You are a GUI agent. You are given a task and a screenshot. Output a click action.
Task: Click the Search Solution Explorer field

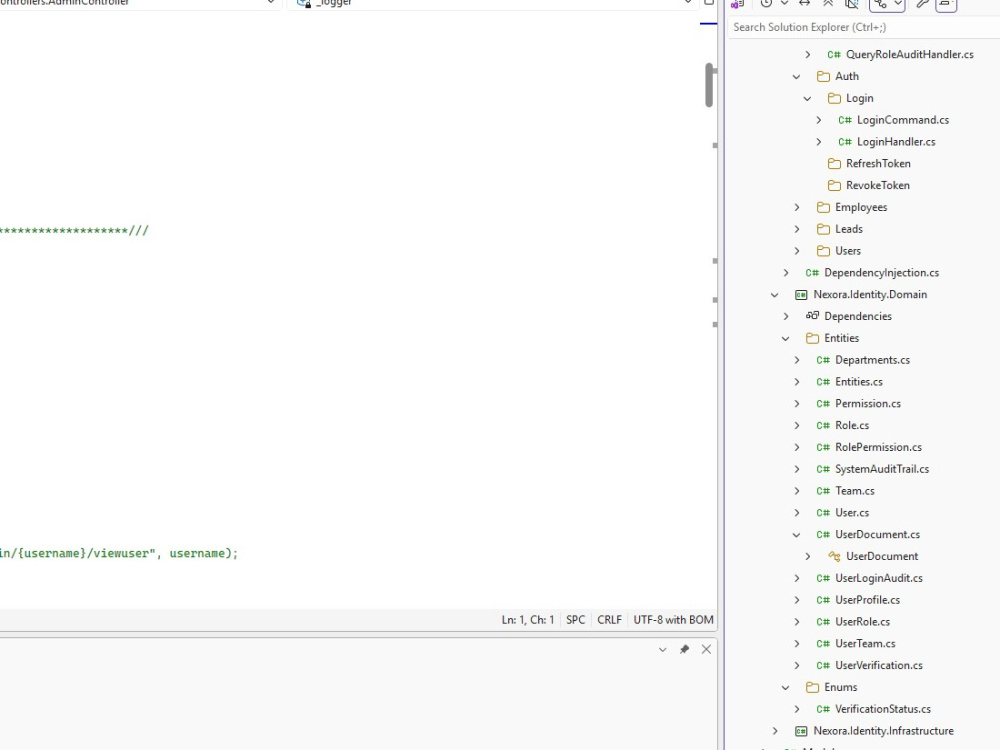click(x=864, y=27)
